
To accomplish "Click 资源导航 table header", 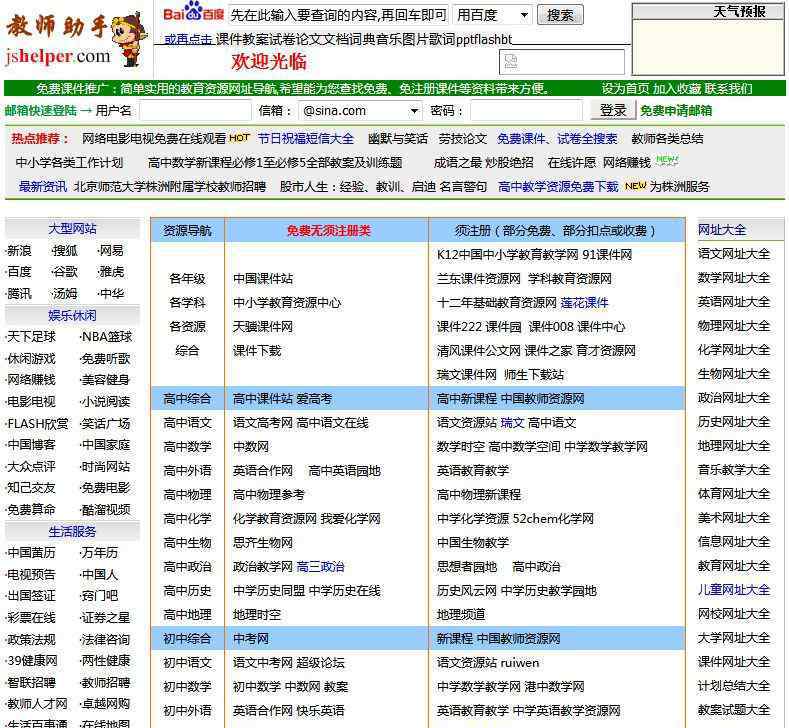I will (x=187, y=231).
